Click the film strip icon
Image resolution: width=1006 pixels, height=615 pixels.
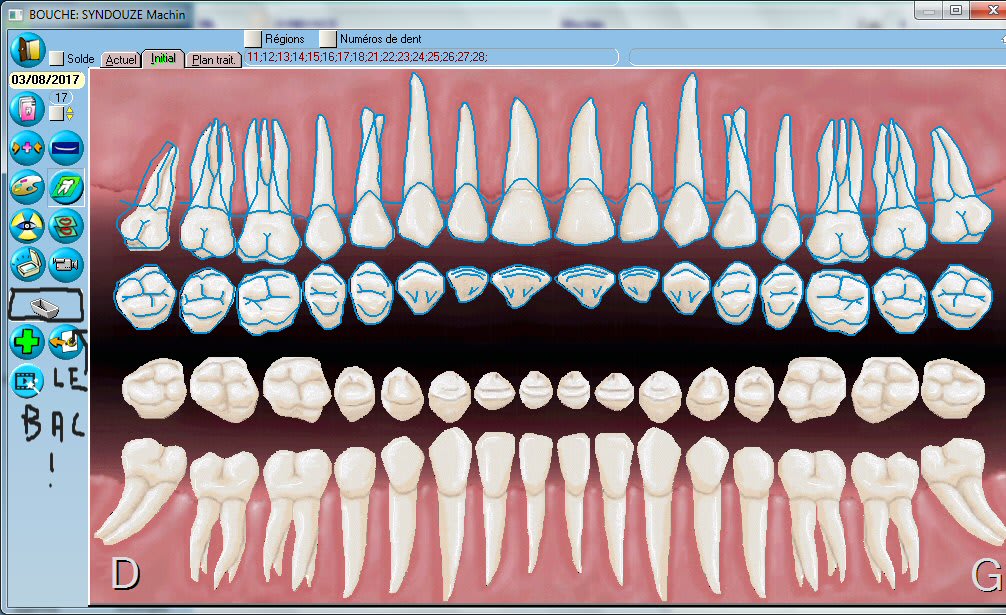point(27,381)
